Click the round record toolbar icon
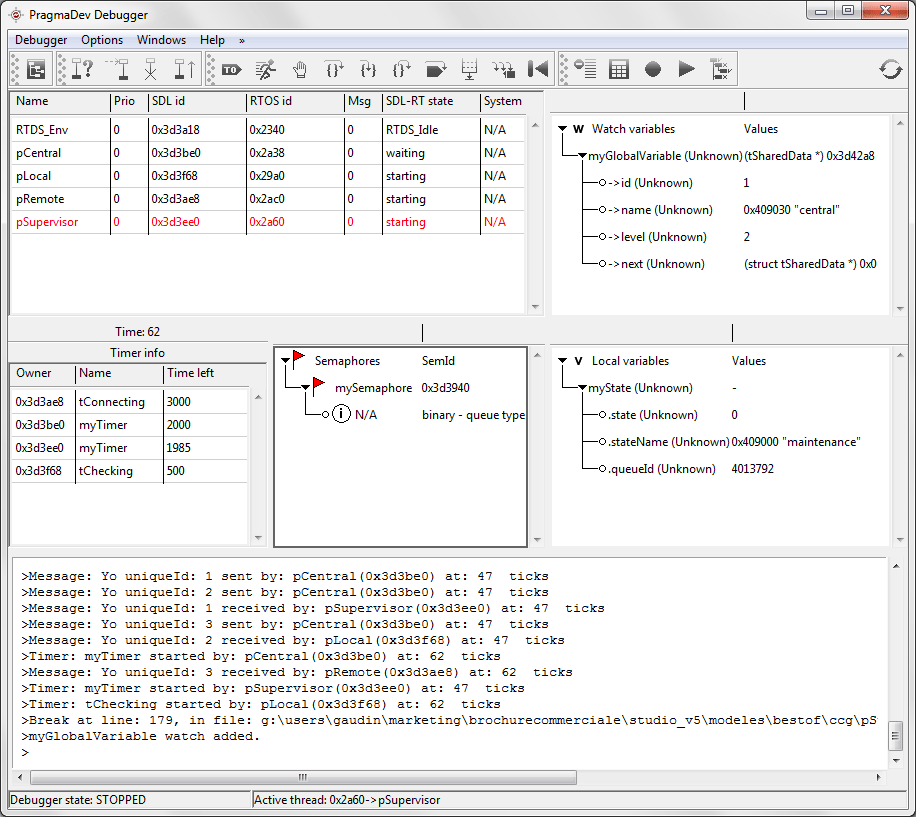This screenshot has width=916, height=817. tap(653, 69)
